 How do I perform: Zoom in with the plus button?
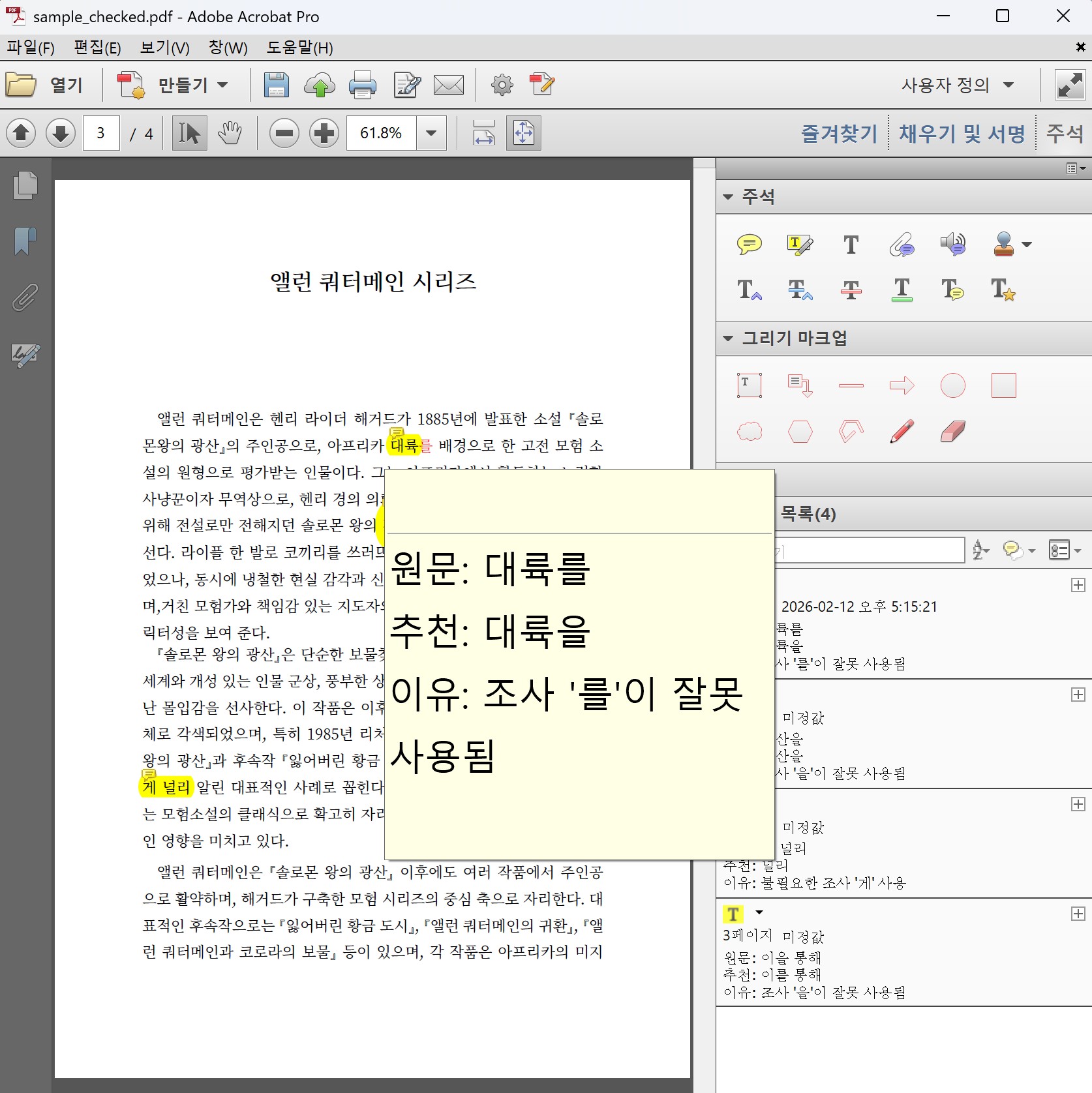pos(324,133)
